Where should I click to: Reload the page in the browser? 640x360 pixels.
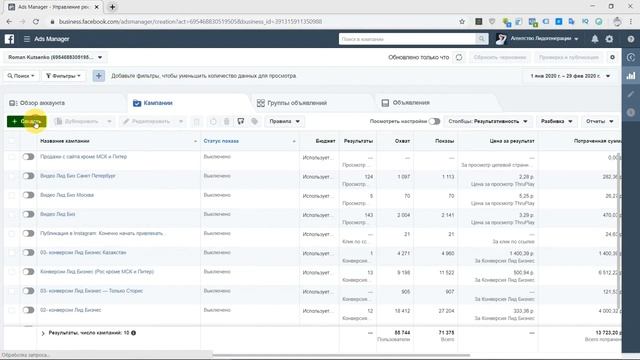pos(36,22)
